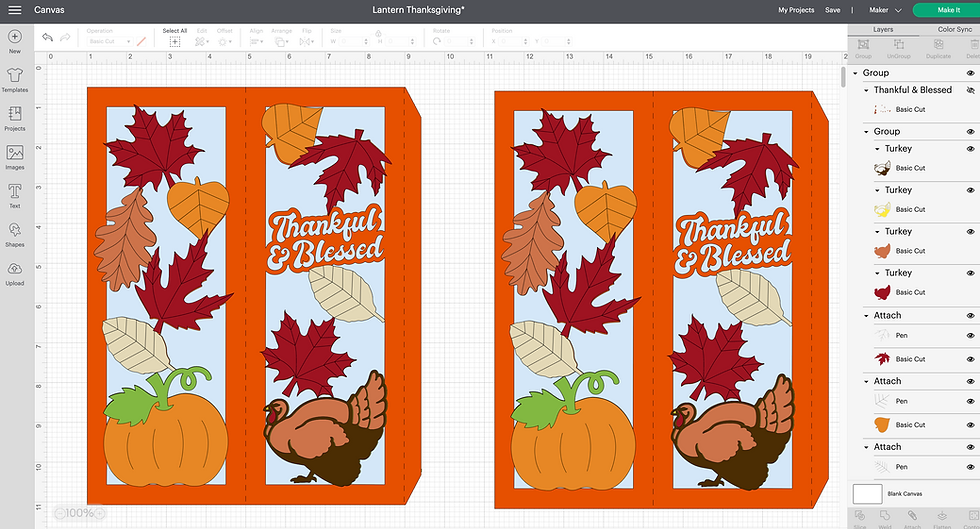Toggle visibility of the nested Group layer
The height and width of the screenshot is (529, 980).
[x=971, y=132]
